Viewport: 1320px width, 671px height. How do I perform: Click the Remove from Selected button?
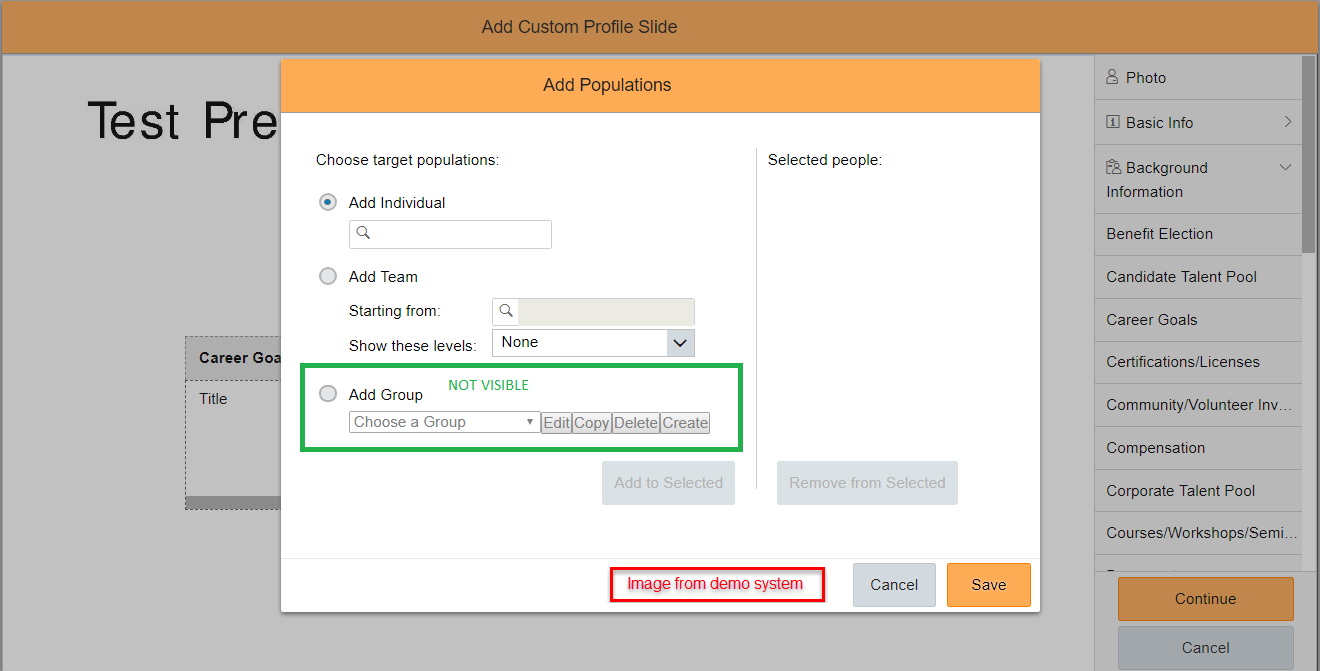(x=867, y=483)
